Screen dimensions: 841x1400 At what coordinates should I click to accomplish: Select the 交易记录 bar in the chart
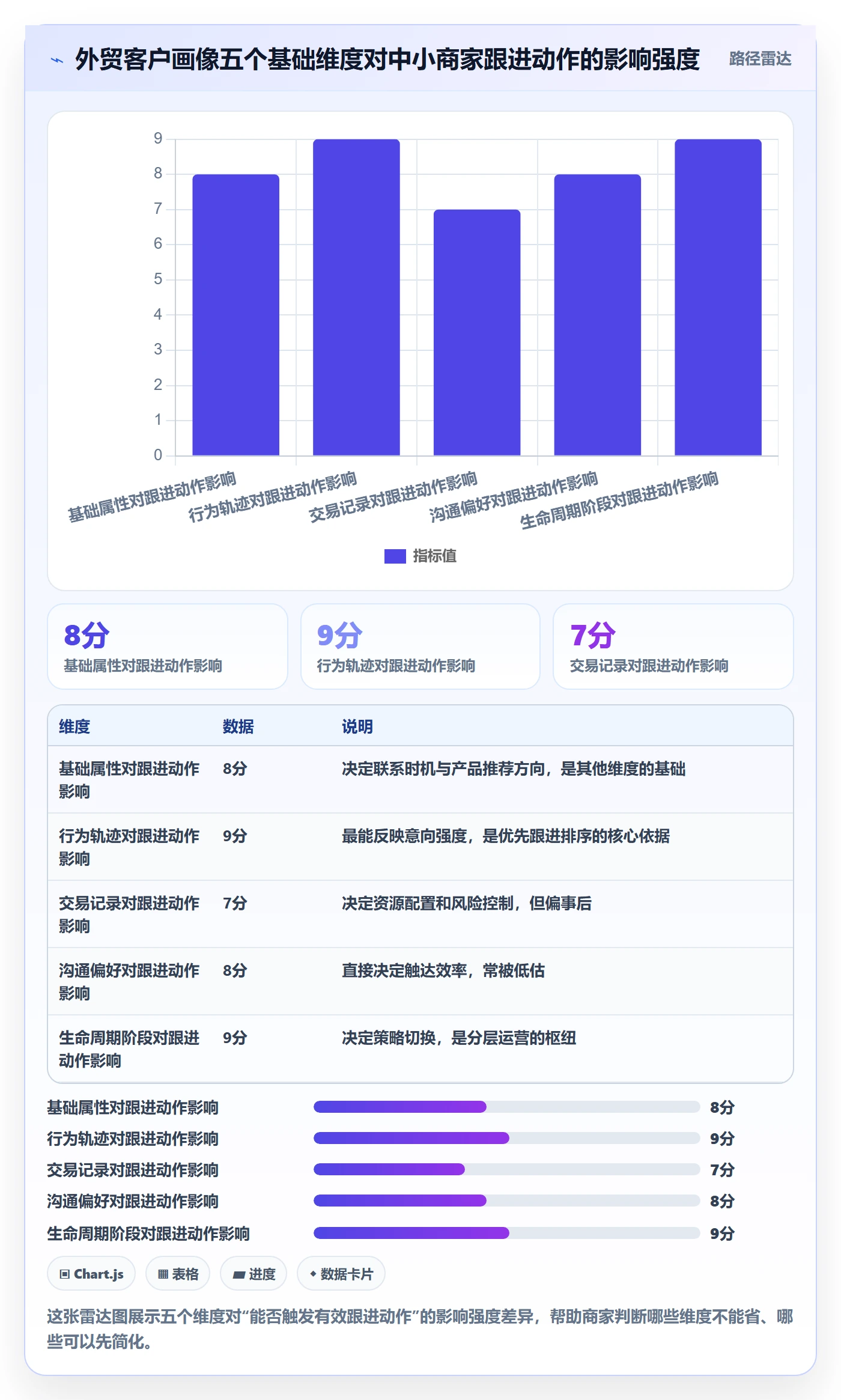(x=477, y=332)
